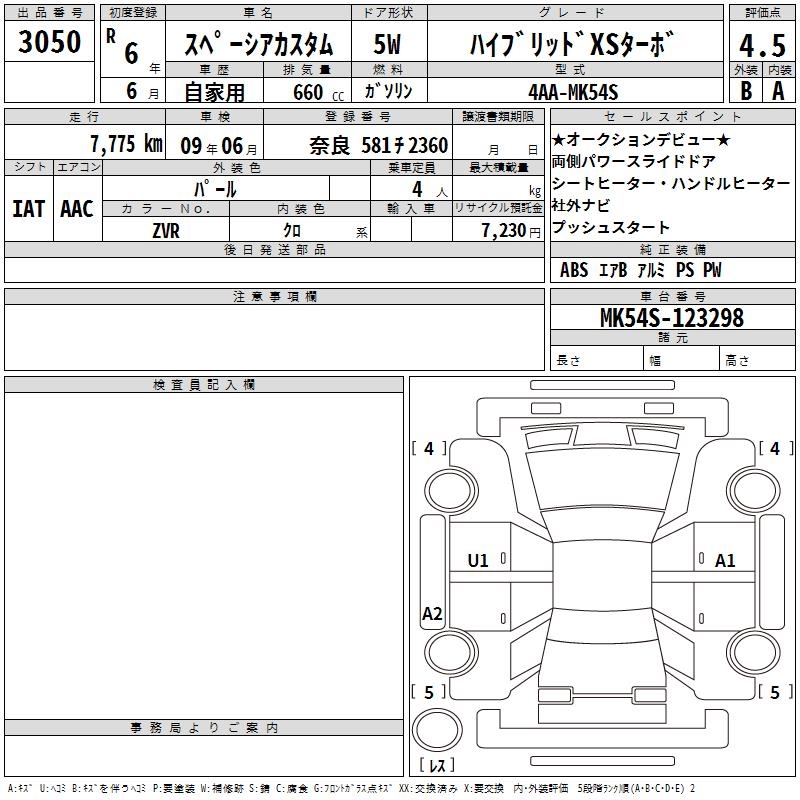Click displacement value 660 cc
This screenshot has height=800, width=800.
click(x=318, y=92)
